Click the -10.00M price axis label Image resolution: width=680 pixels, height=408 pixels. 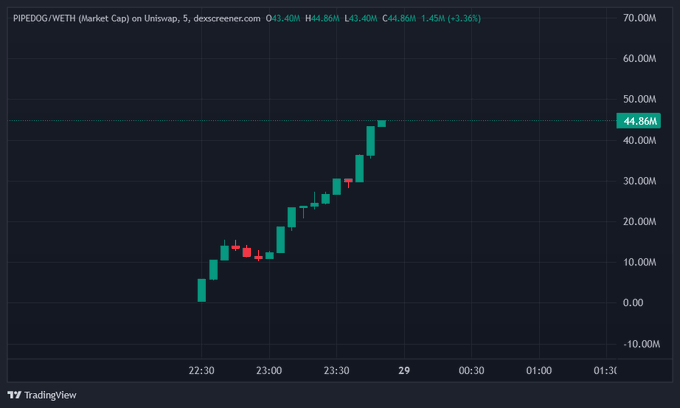tap(641, 344)
